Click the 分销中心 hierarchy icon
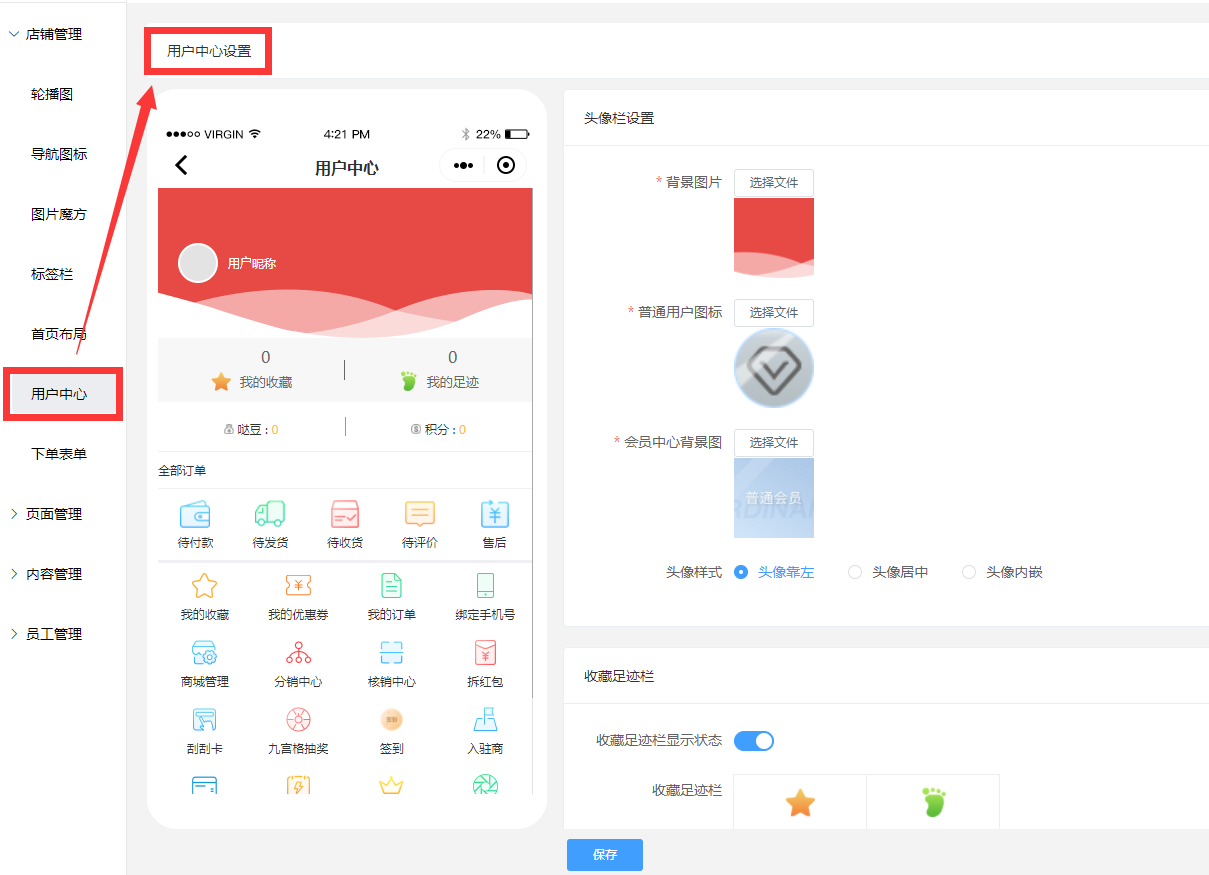The width and height of the screenshot is (1209, 875). tap(298, 653)
